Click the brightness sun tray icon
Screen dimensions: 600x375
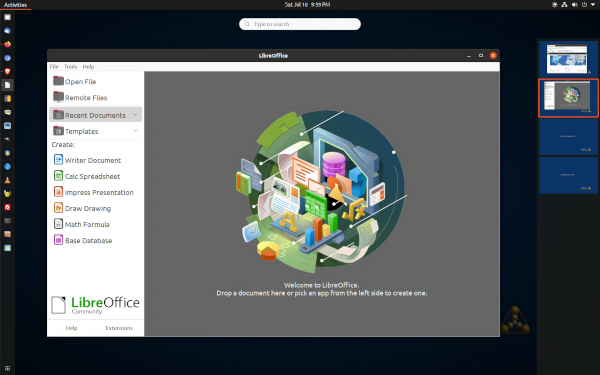click(x=554, y=5)
